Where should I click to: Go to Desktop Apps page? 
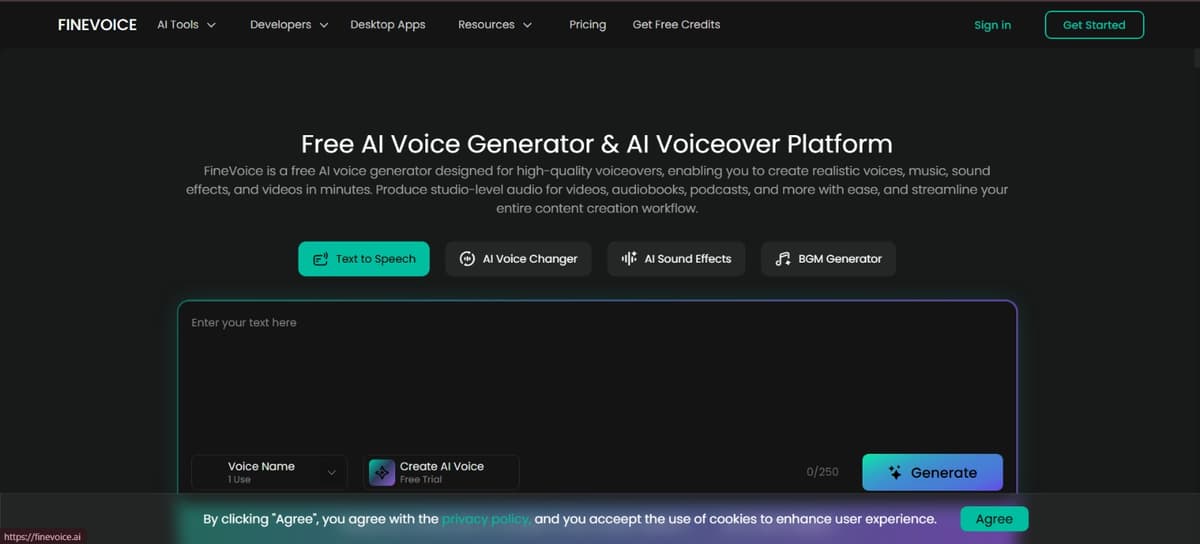(388, 24)
